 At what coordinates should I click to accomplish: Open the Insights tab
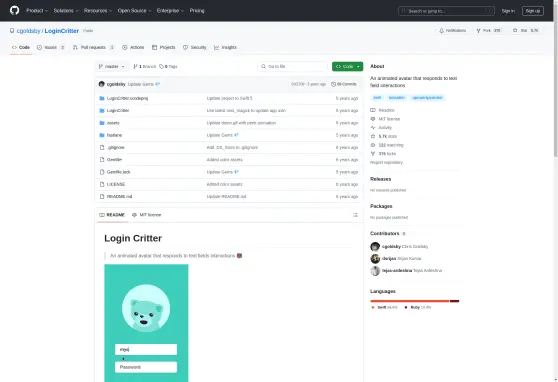[225, 47]
